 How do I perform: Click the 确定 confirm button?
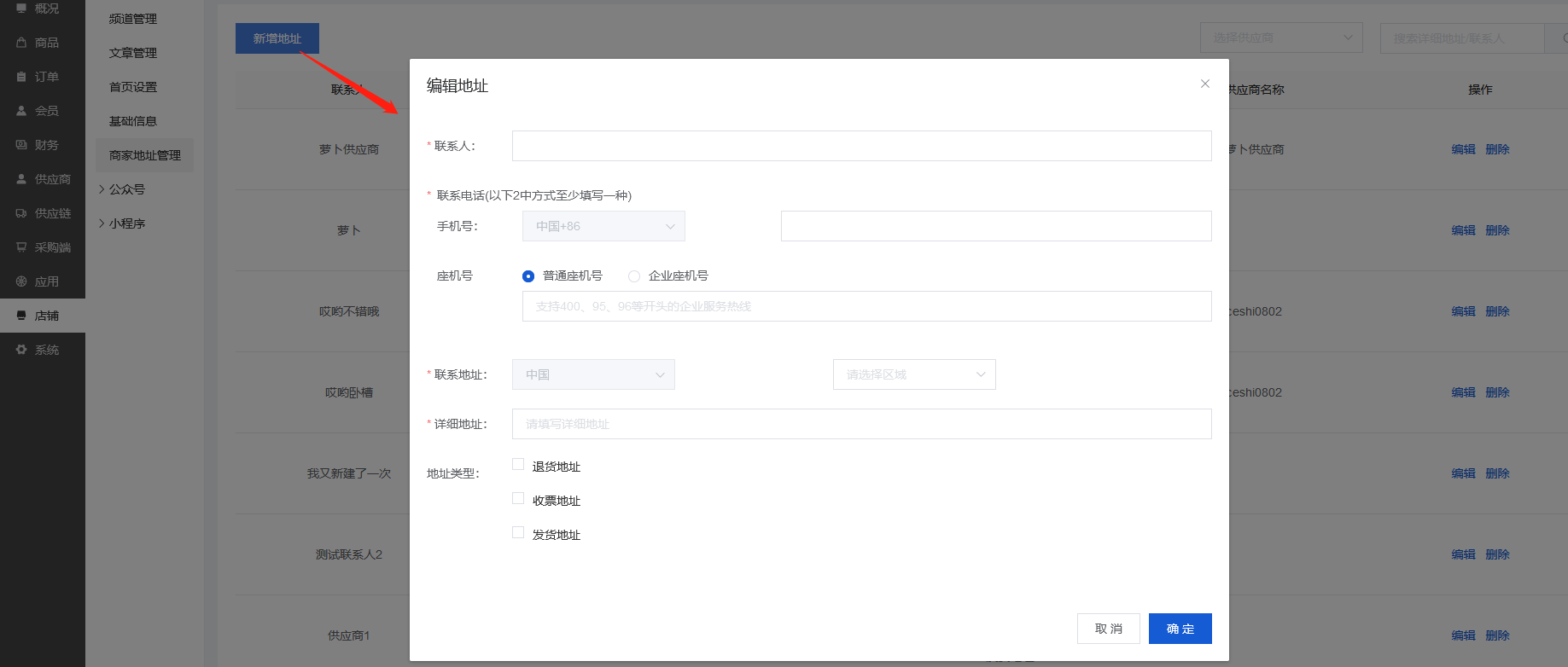(1180, 629)
